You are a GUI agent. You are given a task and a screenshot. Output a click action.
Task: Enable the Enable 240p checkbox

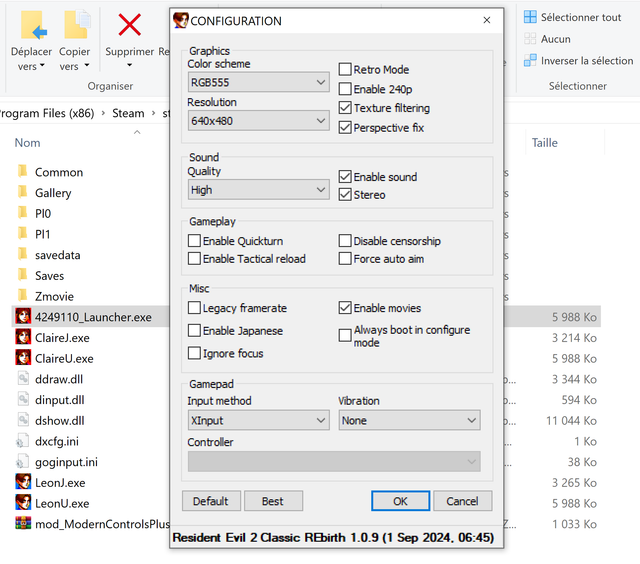(x=345, y=89)
